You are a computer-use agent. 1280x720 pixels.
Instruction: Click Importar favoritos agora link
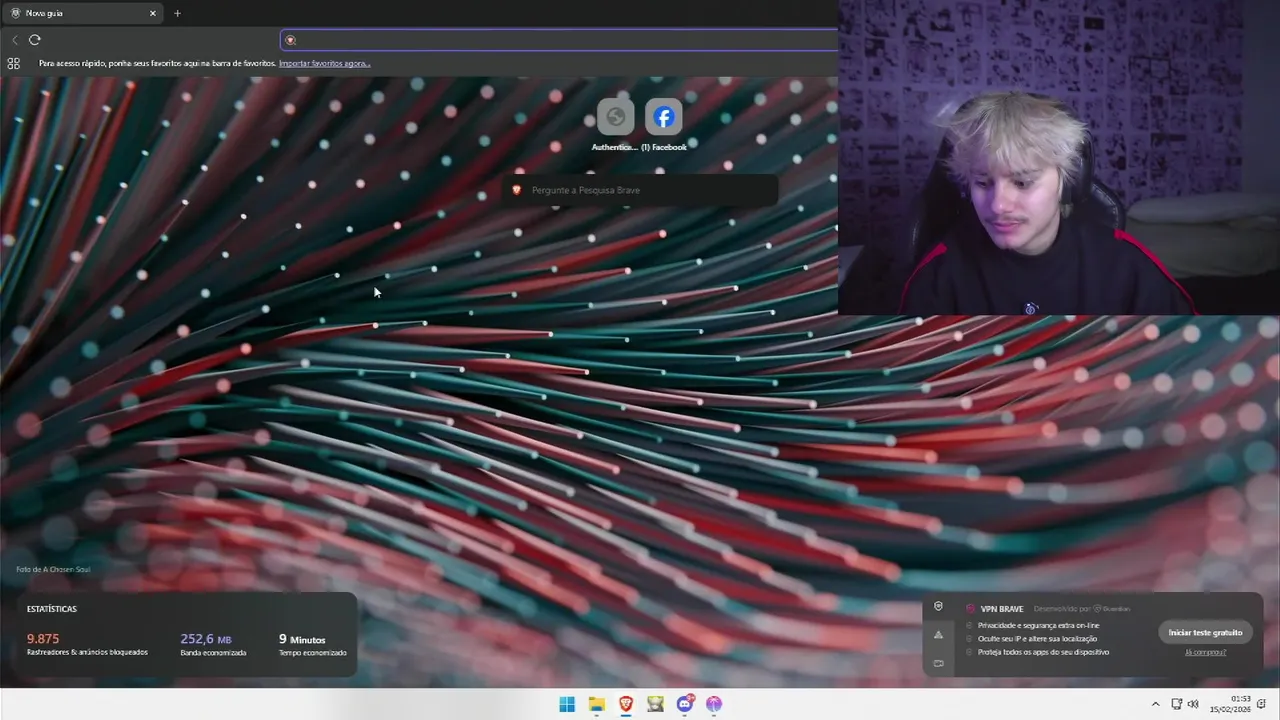[x=325, y=63]
